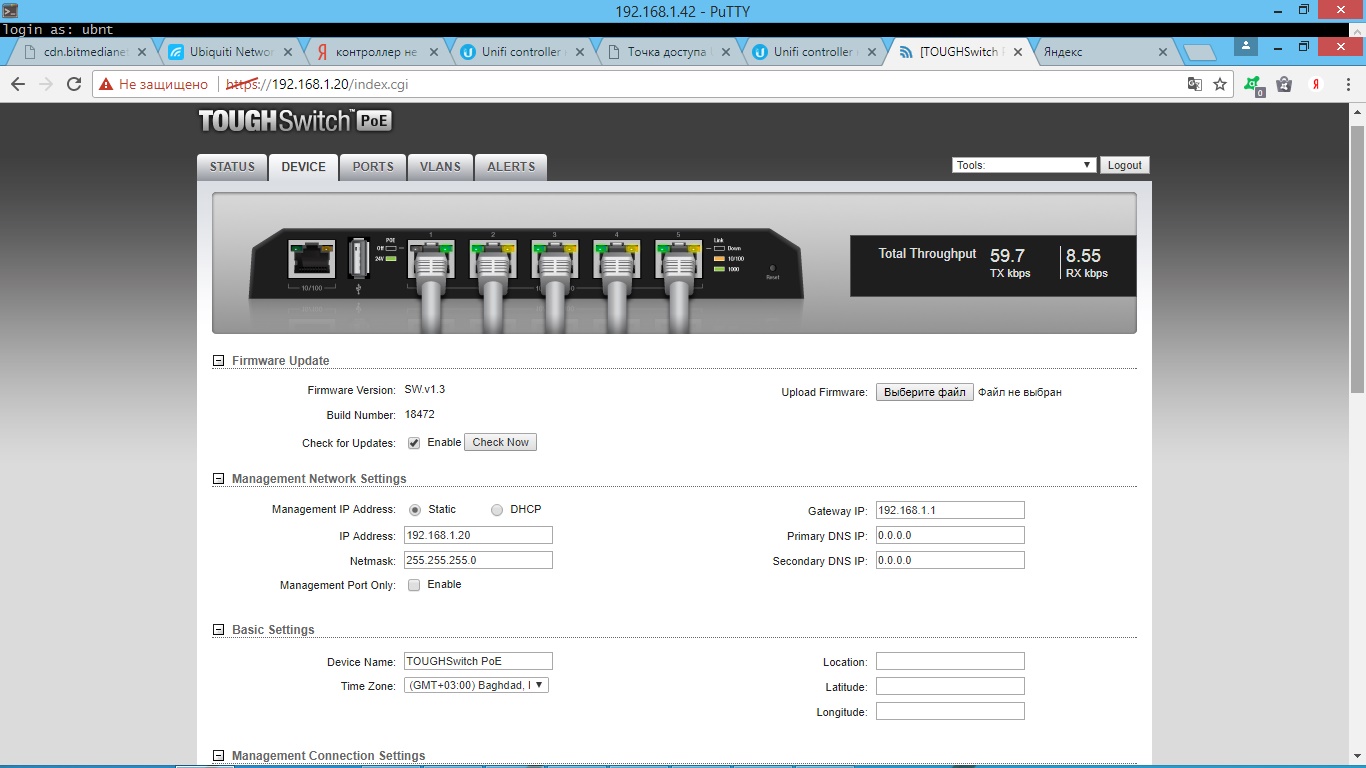Image resolution: width=1366 pixels, height=768 pixels.
Task: Close the Яндекс tab
Action: 1163,52
